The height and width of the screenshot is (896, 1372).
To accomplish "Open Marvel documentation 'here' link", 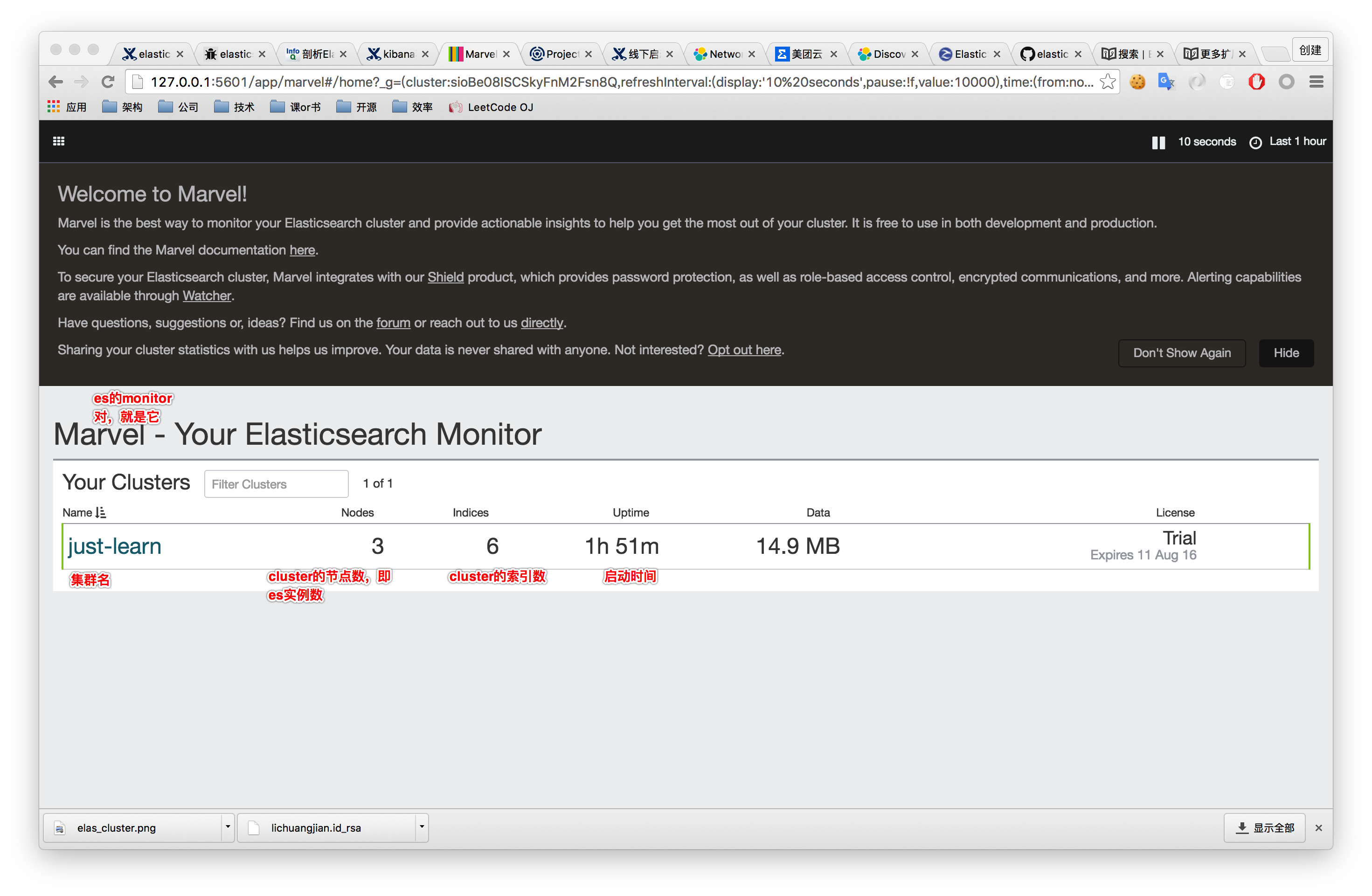I will point(302,250).
